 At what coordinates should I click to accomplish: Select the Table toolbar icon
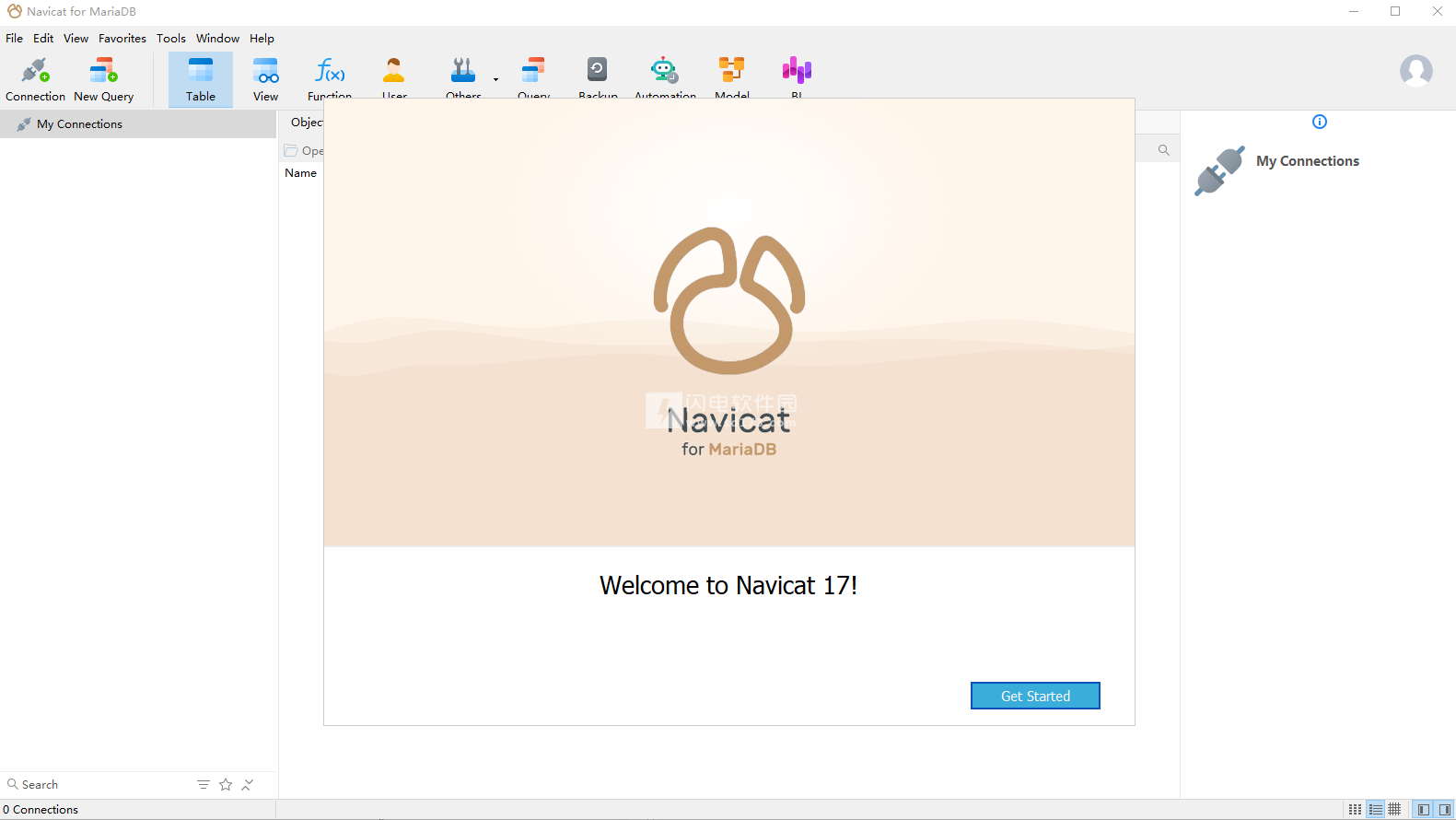200,79
